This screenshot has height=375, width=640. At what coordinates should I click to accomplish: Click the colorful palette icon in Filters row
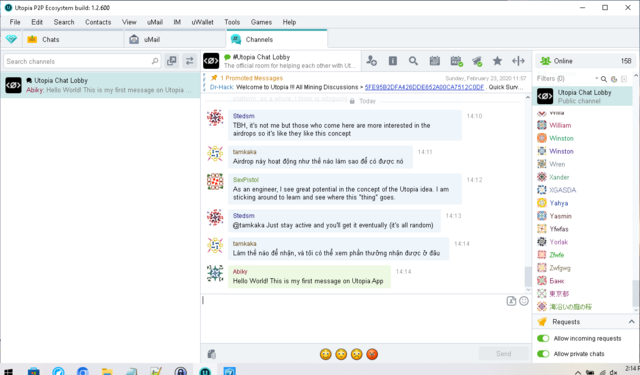pos(613,79)
